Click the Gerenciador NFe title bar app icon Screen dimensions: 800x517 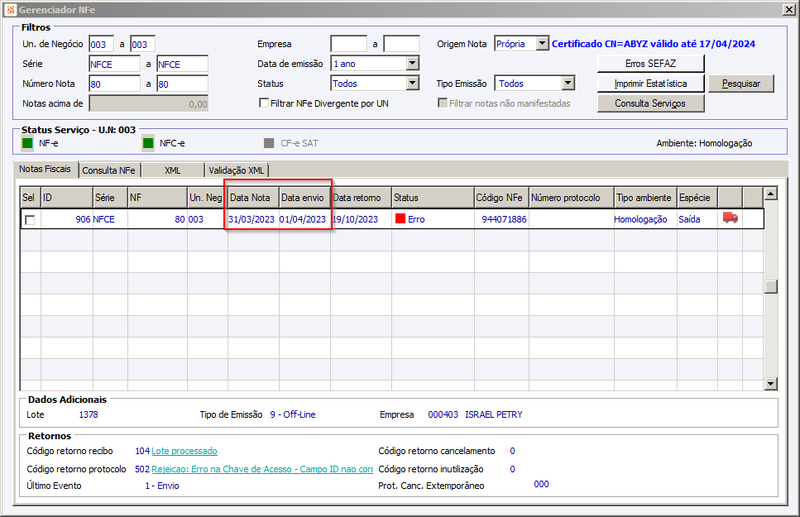pyautogui.click(x=10, y=10)
